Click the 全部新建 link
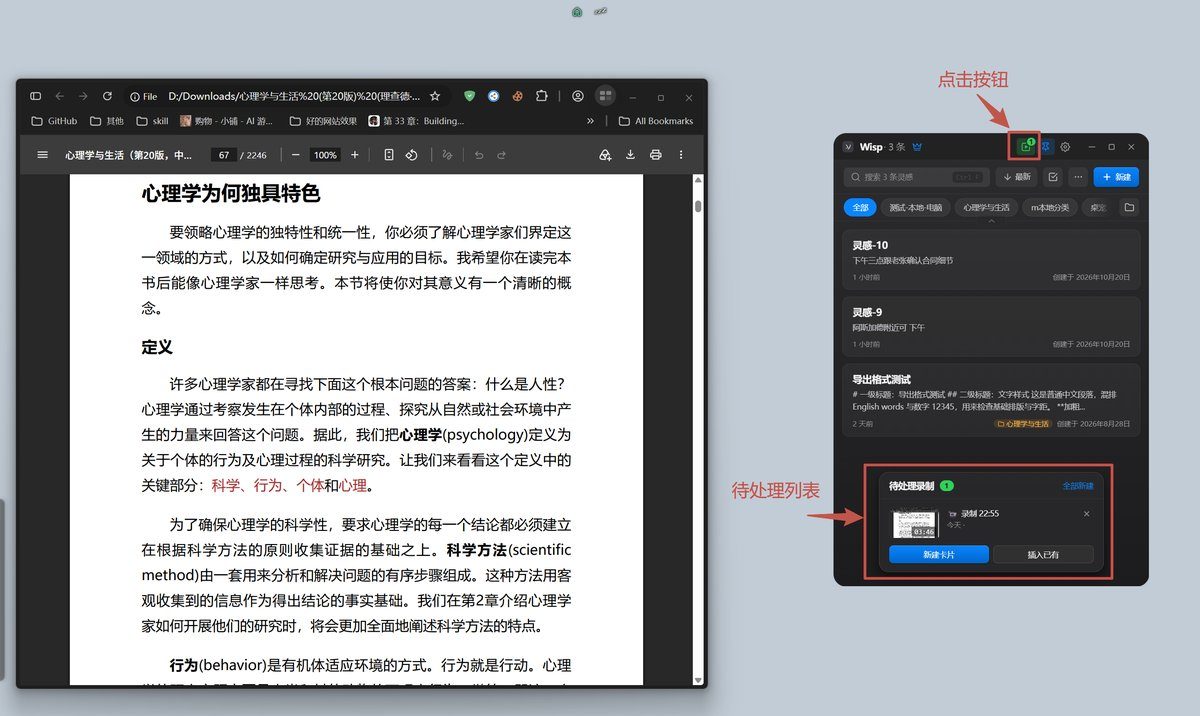This screenshot has height=716, width=1200. tap(1078, 486)
